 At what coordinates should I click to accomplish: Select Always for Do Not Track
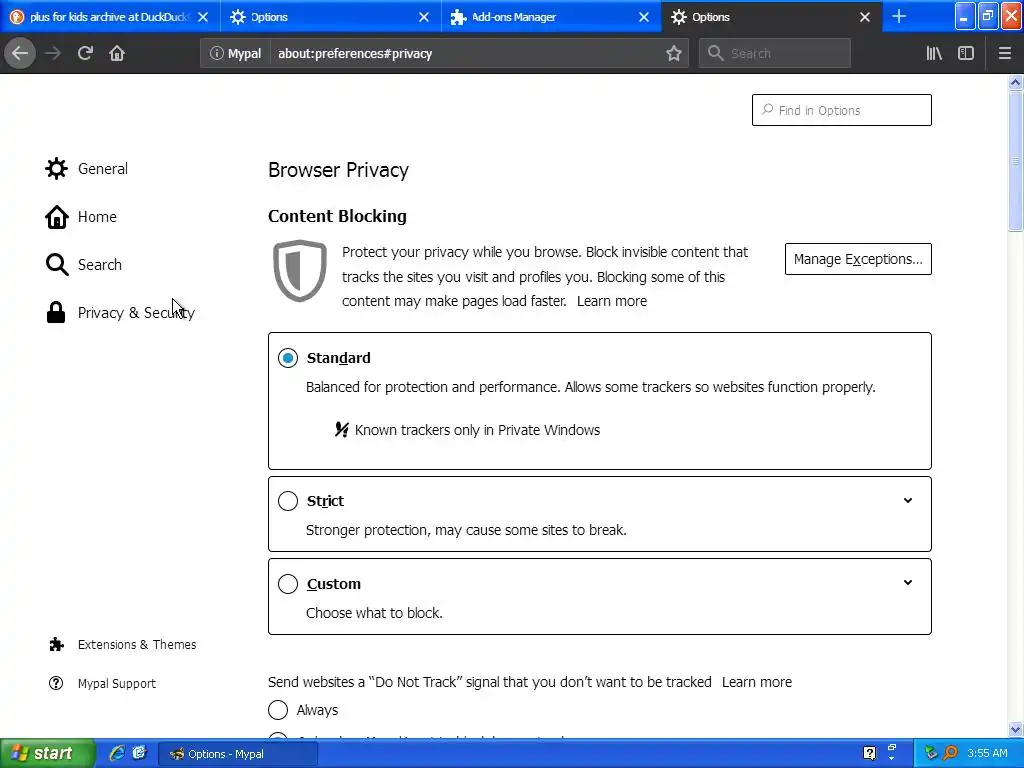tap(278, 710)
